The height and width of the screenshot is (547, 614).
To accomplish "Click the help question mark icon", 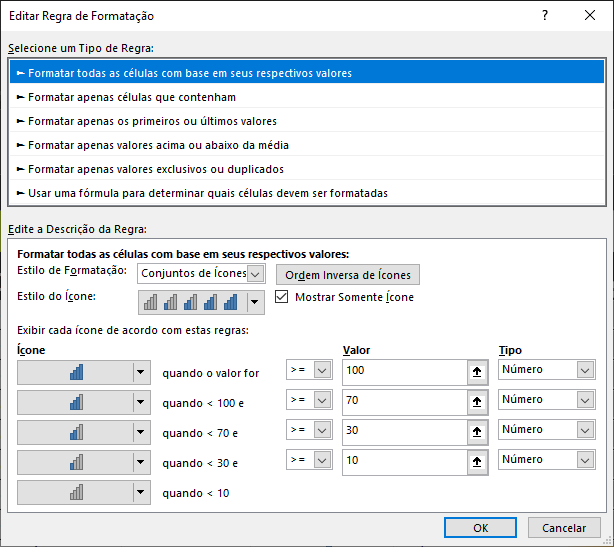I will (545, 16).
